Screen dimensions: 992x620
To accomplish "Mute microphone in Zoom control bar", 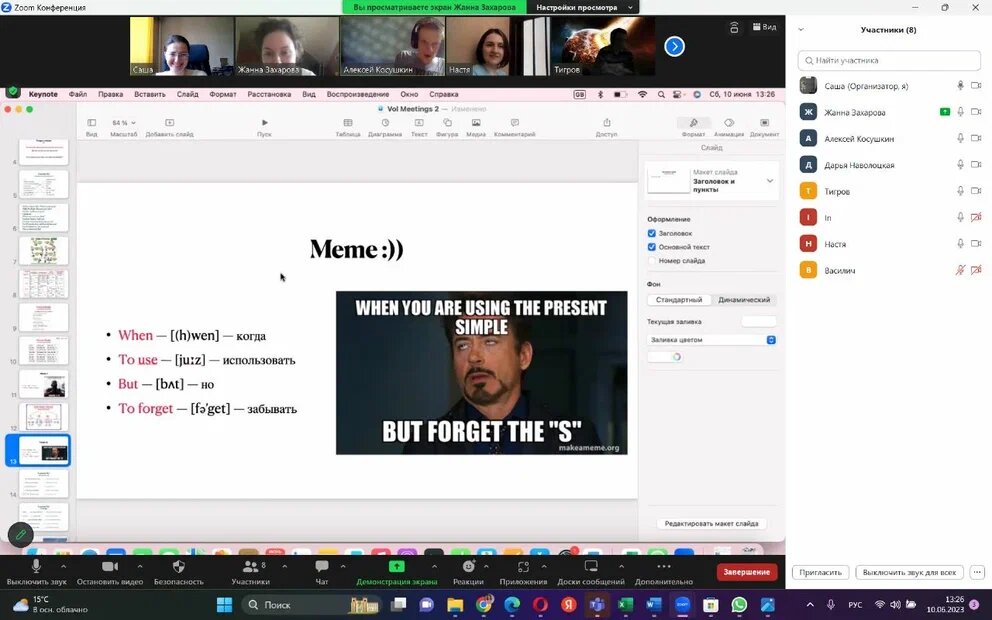I will tap(36, 566).
